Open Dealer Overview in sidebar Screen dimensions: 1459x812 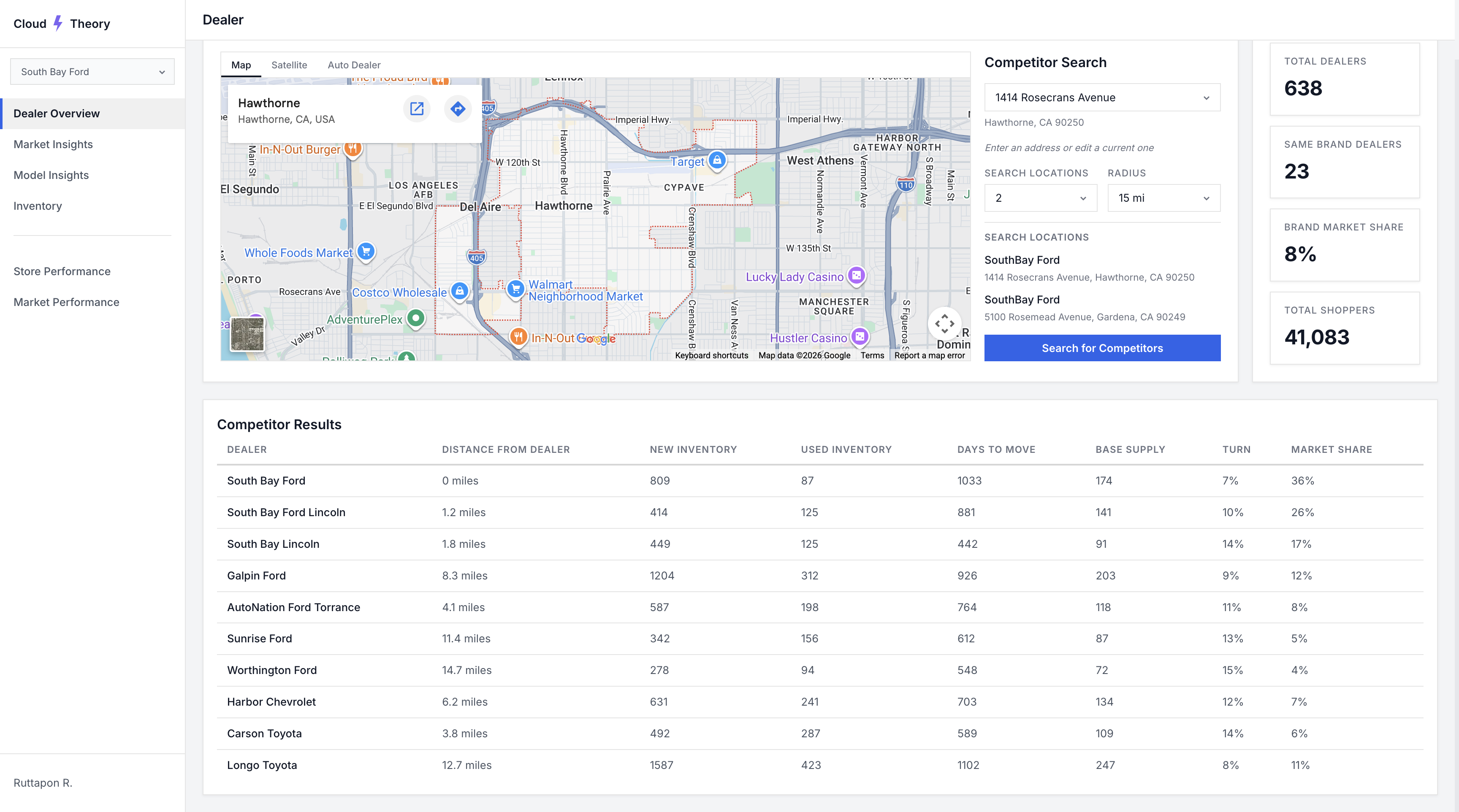(92, 113)
